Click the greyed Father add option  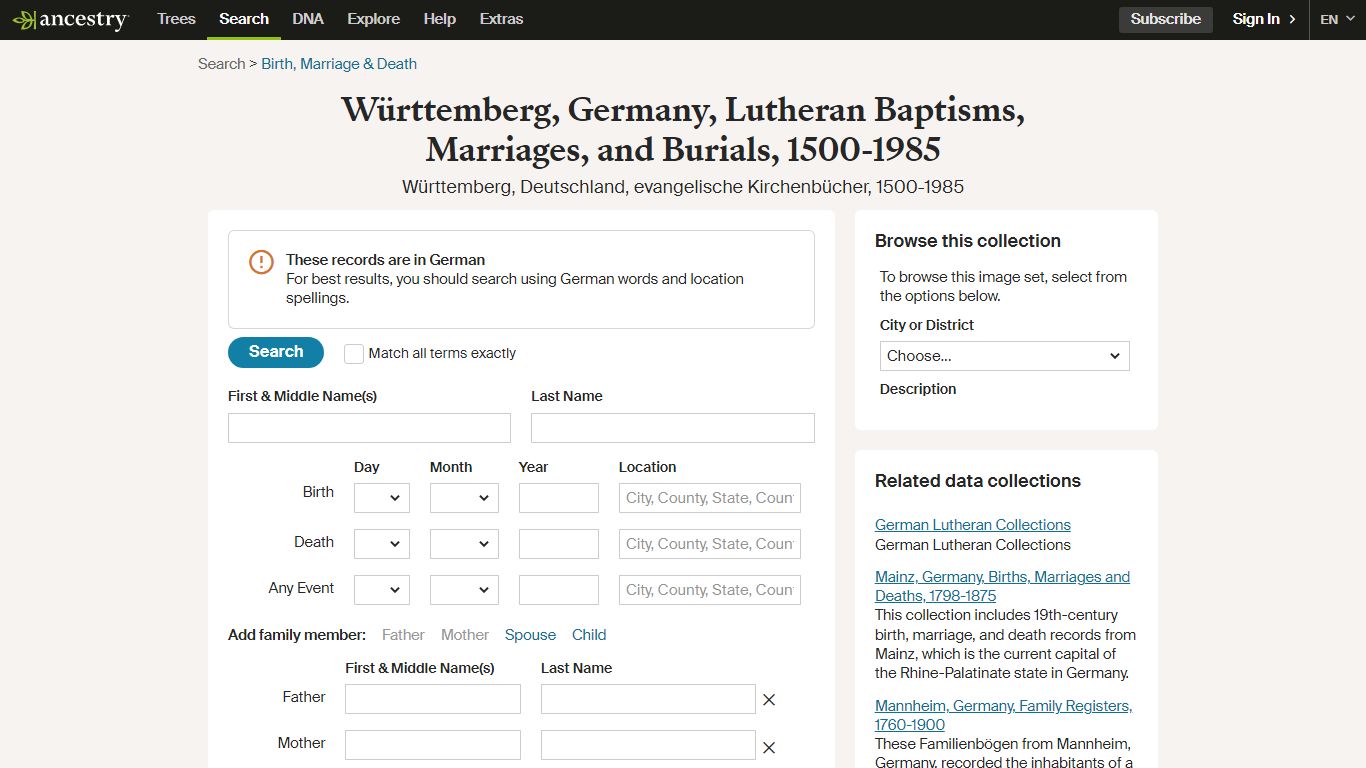pos(403,635)
